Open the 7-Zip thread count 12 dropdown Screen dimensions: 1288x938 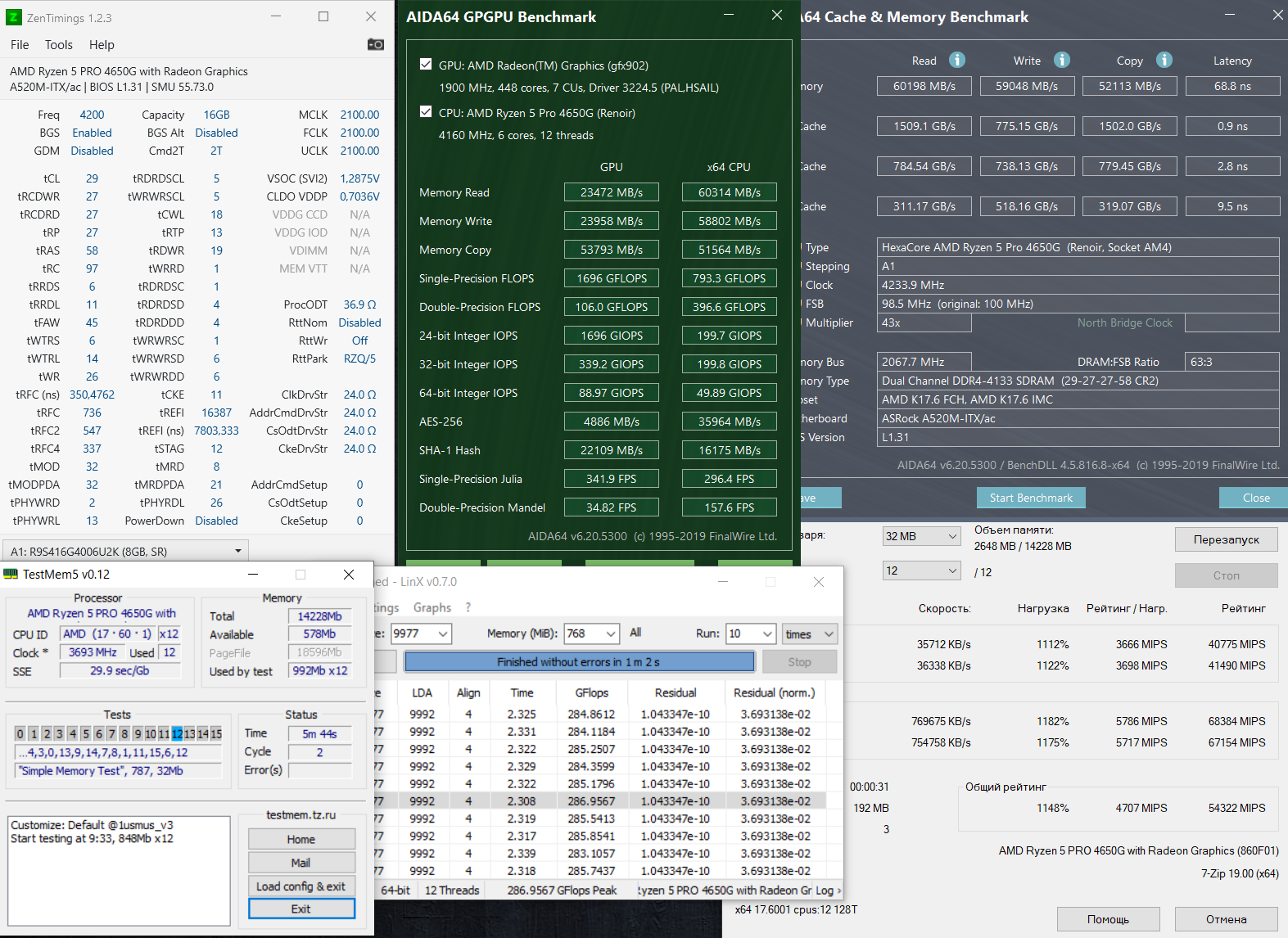[x=921, y=570]
